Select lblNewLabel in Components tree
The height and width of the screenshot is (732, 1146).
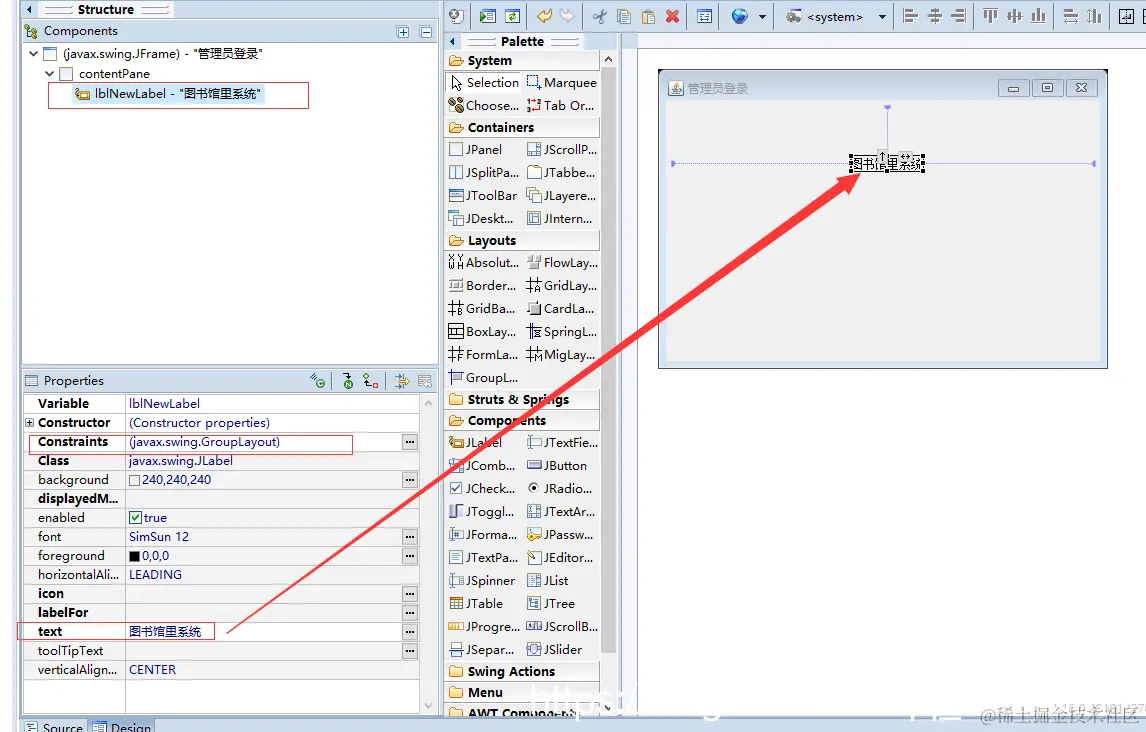(x=168, y=94)
